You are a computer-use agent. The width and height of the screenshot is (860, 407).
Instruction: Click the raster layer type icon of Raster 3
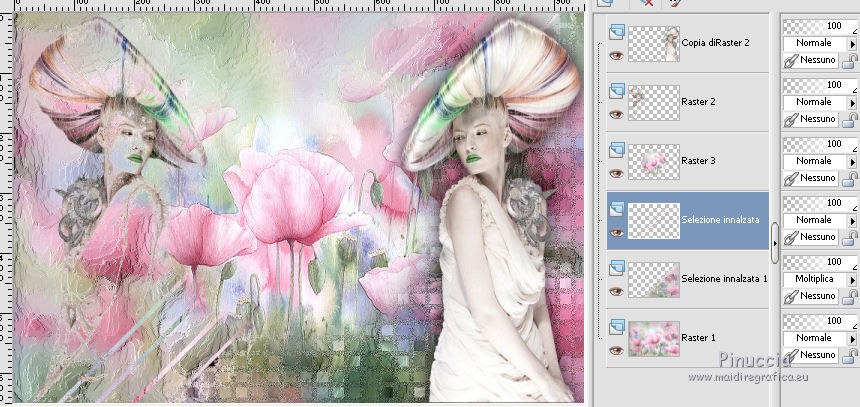(616, 150)
